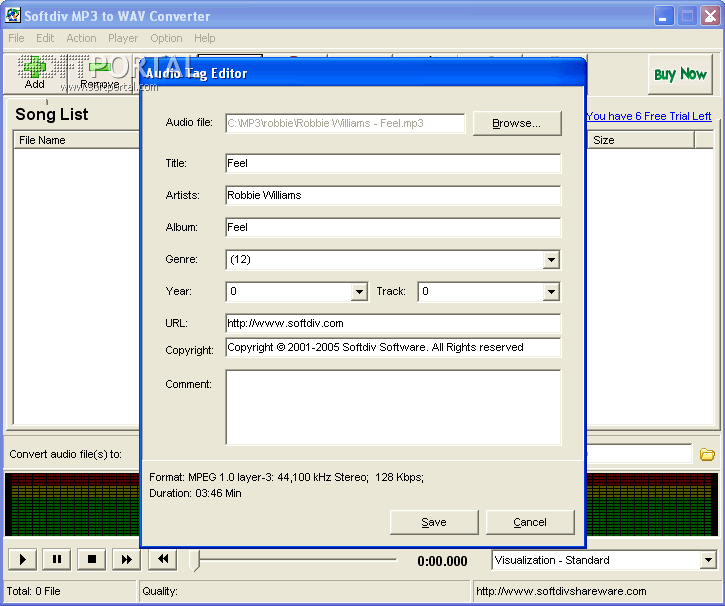Open the Player menu
Screen dimensions: 725x606
coord(123,38)
